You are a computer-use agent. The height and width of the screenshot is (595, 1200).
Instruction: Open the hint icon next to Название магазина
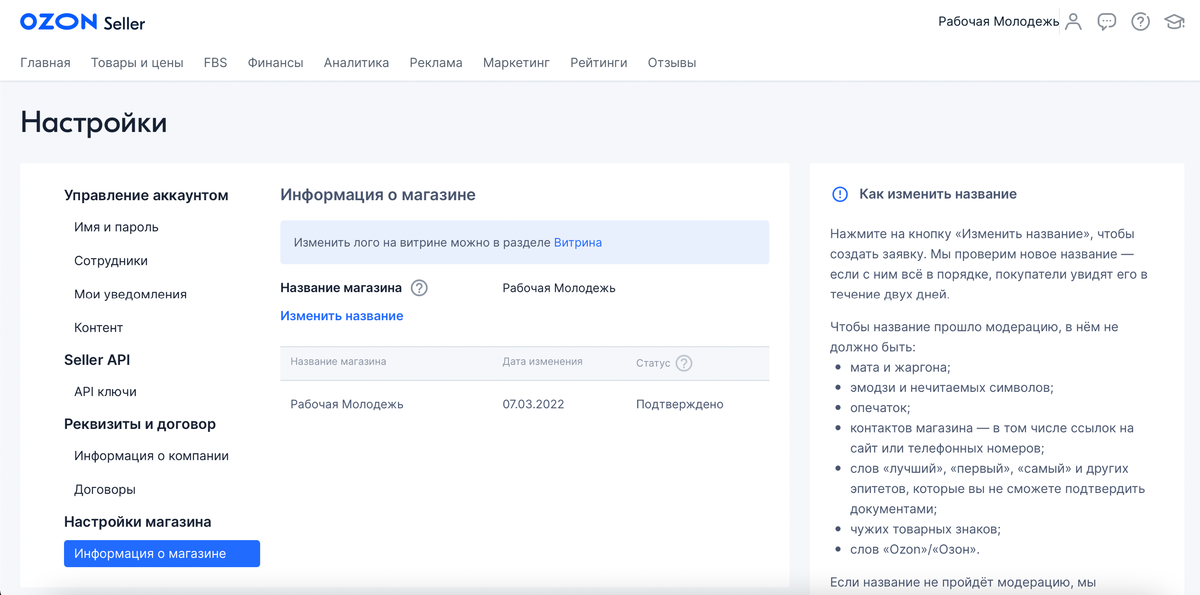coord(419,287)
